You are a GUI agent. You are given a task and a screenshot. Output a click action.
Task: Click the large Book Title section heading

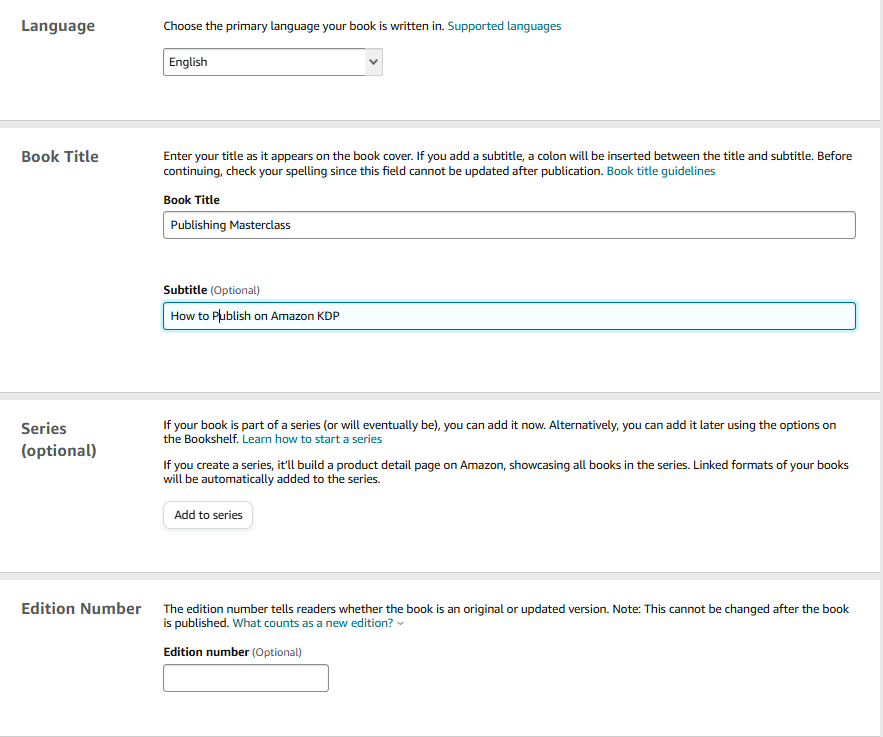click(x=60, y=157)
